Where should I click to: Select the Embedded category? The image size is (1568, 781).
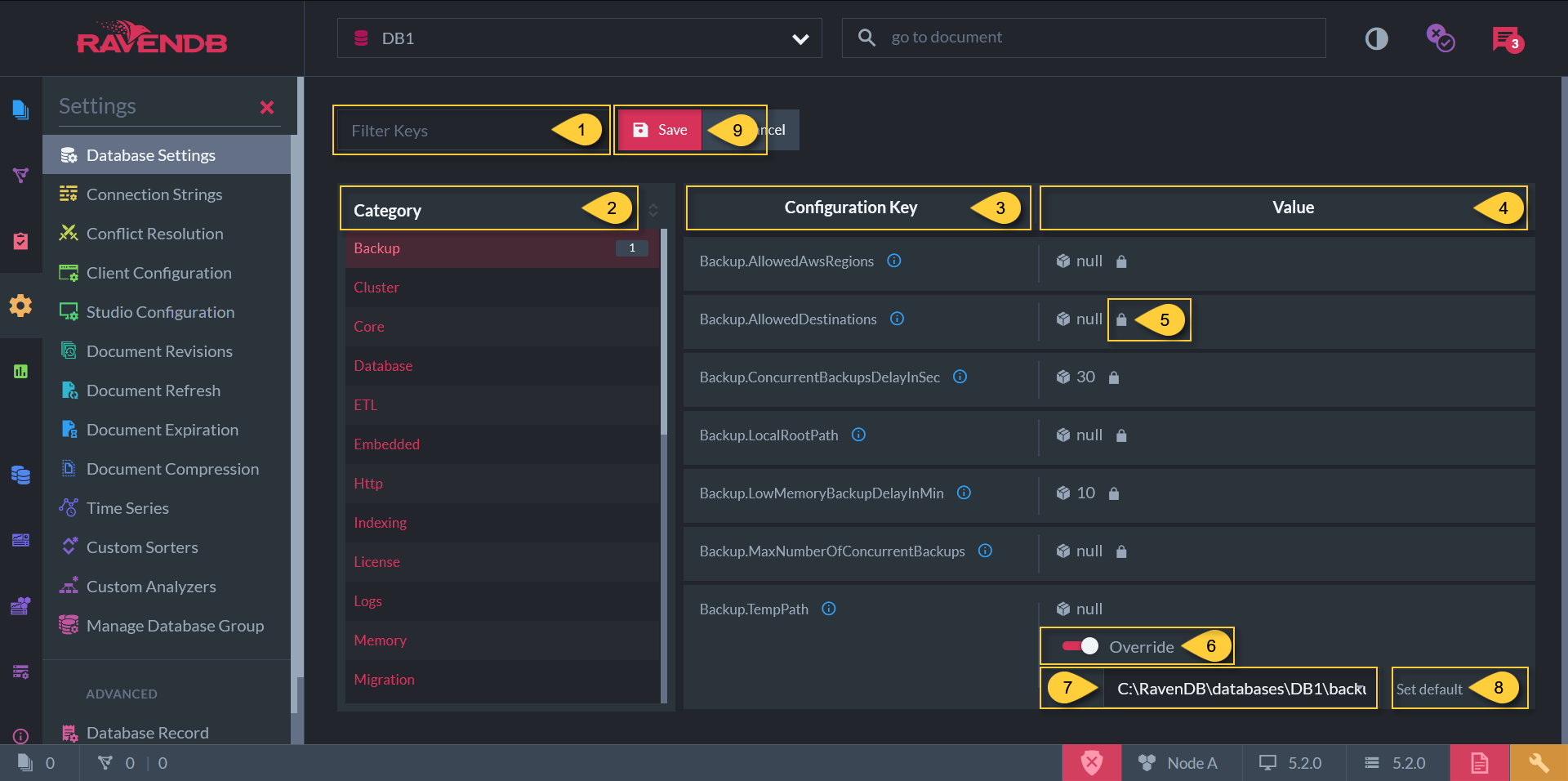(x=501, y=444)
